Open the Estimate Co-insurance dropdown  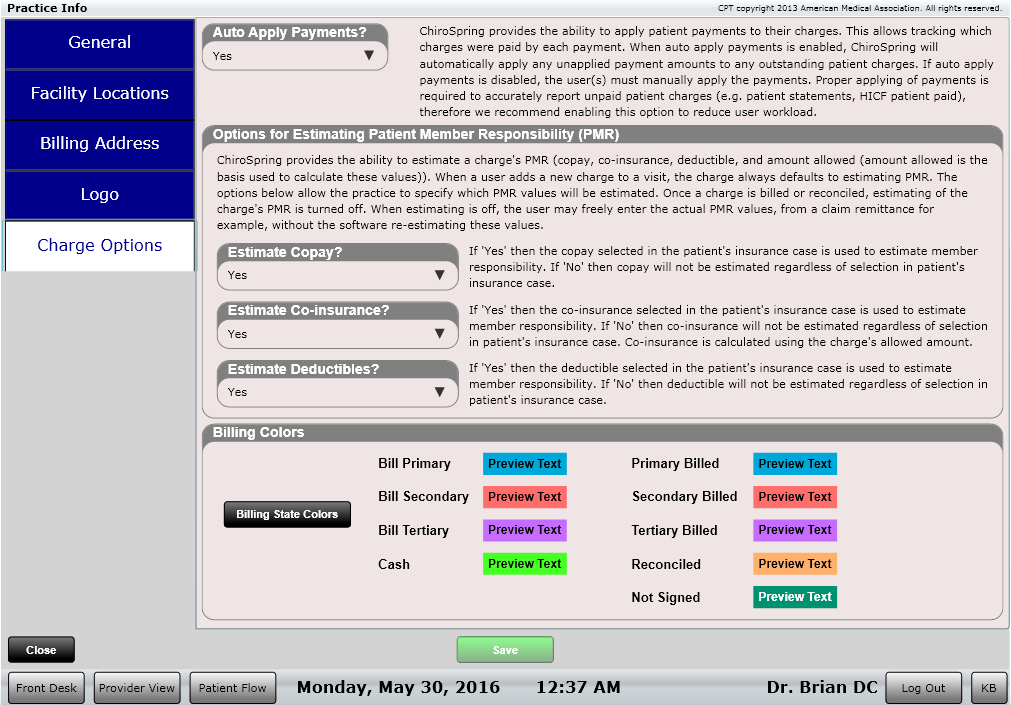tap(338, 334)
